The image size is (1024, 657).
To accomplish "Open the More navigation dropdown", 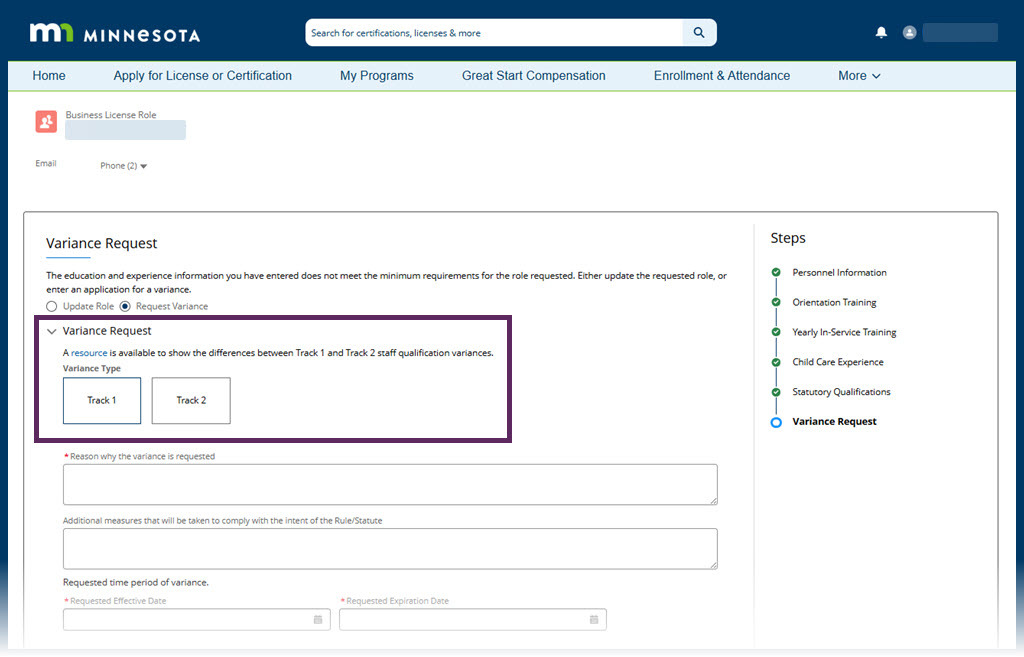I will tap(859, 76).
